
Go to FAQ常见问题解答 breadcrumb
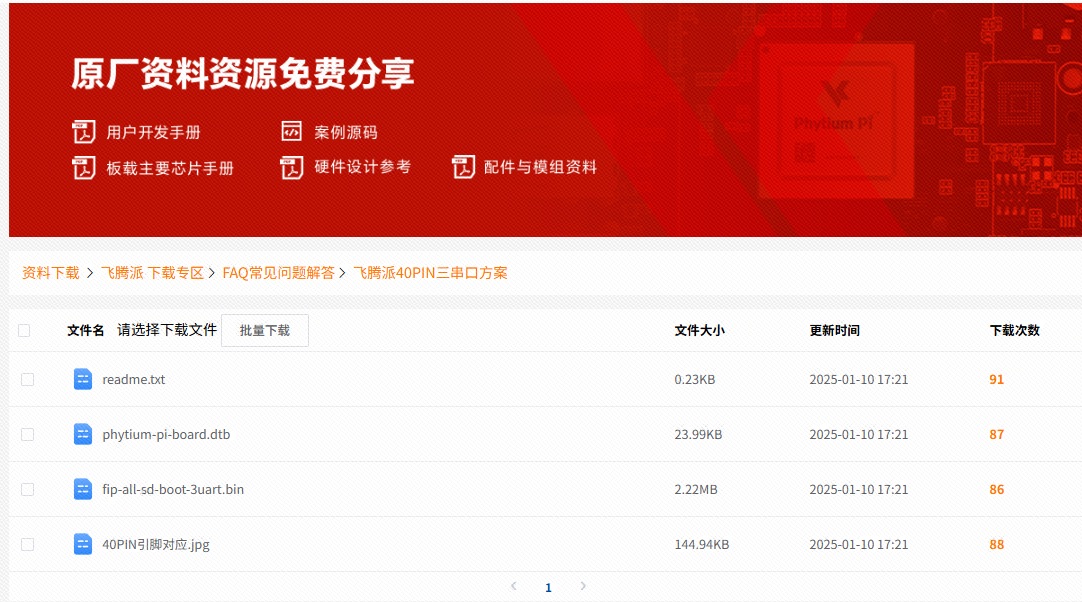[278, 273]
